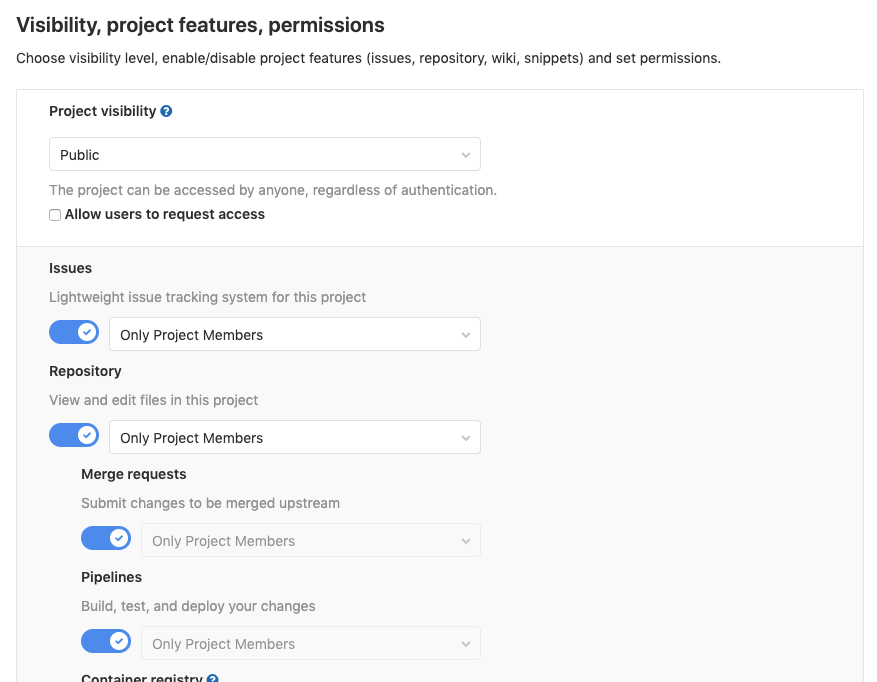The image size is (877, 682).
Task: Check the Allow users to request access box
Action: click(55, 215)
